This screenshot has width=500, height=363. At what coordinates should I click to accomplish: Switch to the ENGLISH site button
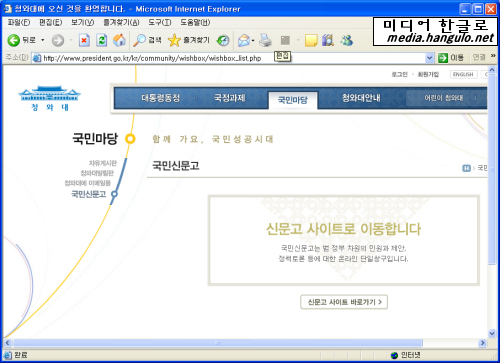click(x=463, y=74)
